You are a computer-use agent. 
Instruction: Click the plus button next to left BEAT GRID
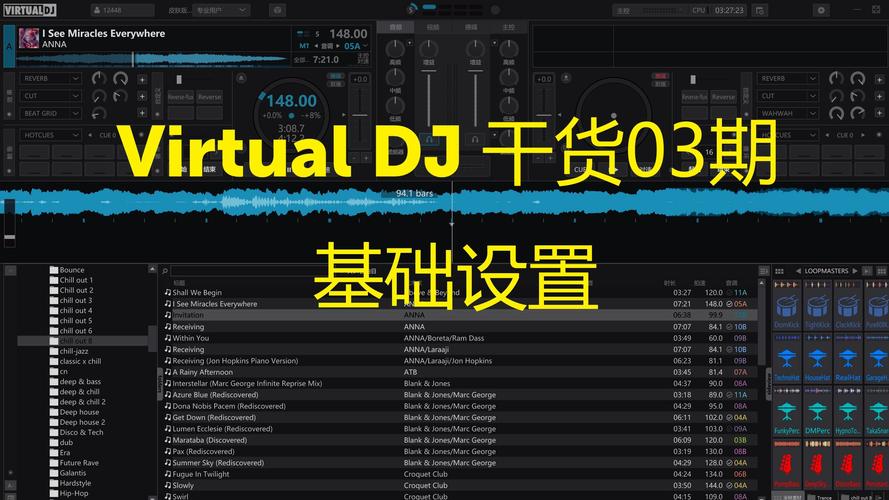(142, 113)
